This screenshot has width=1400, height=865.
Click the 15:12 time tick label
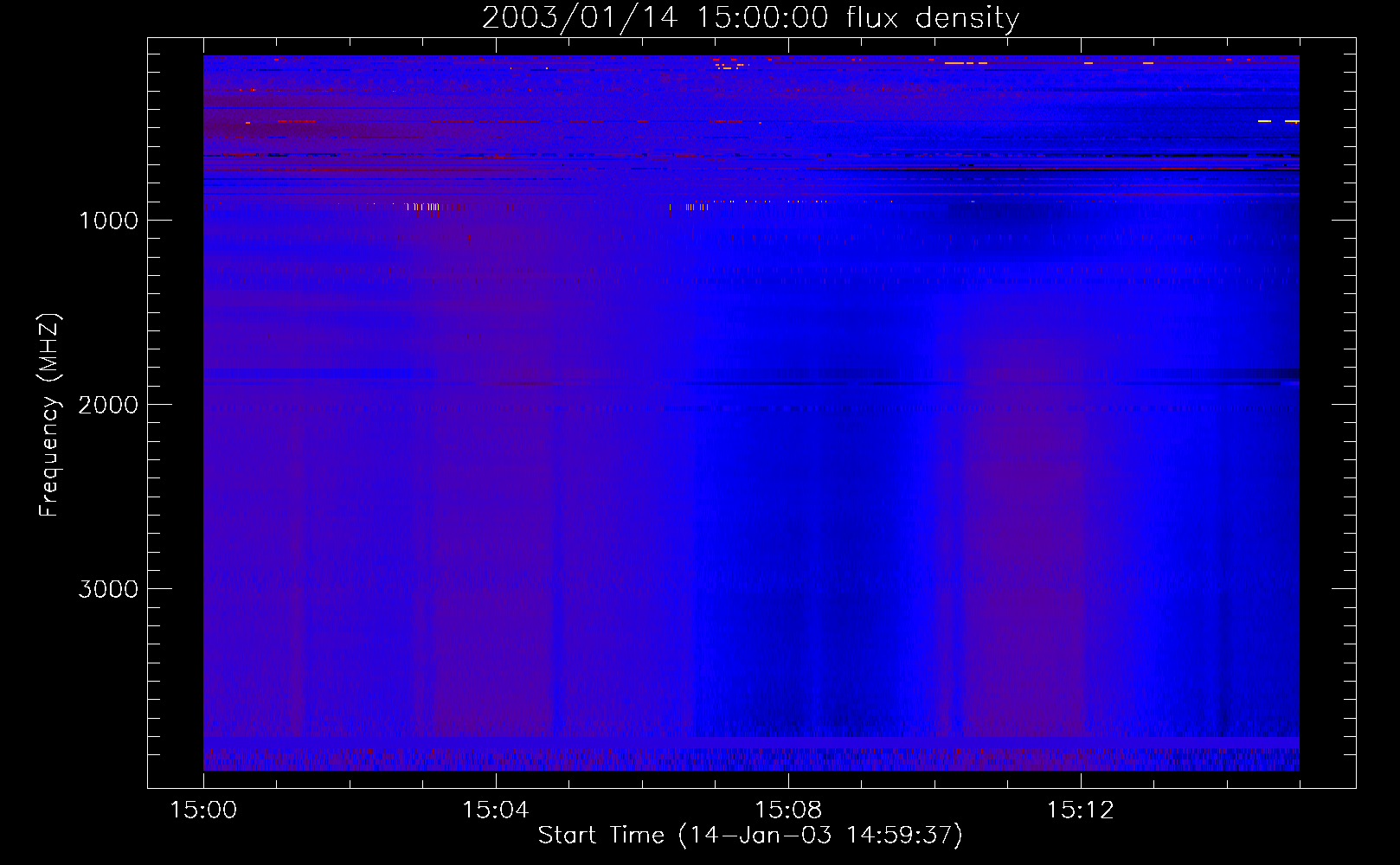1080,811
